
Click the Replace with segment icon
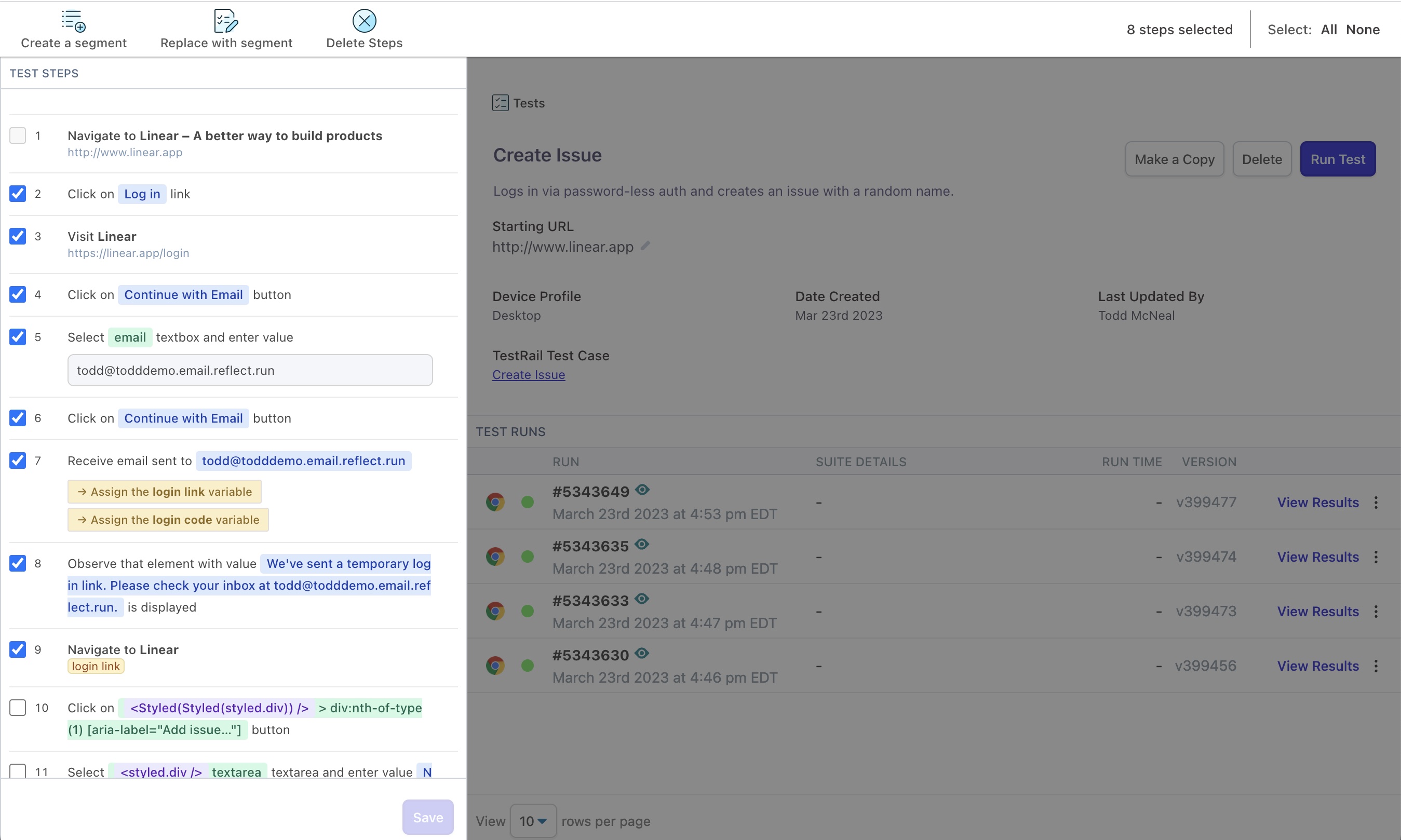226,21
